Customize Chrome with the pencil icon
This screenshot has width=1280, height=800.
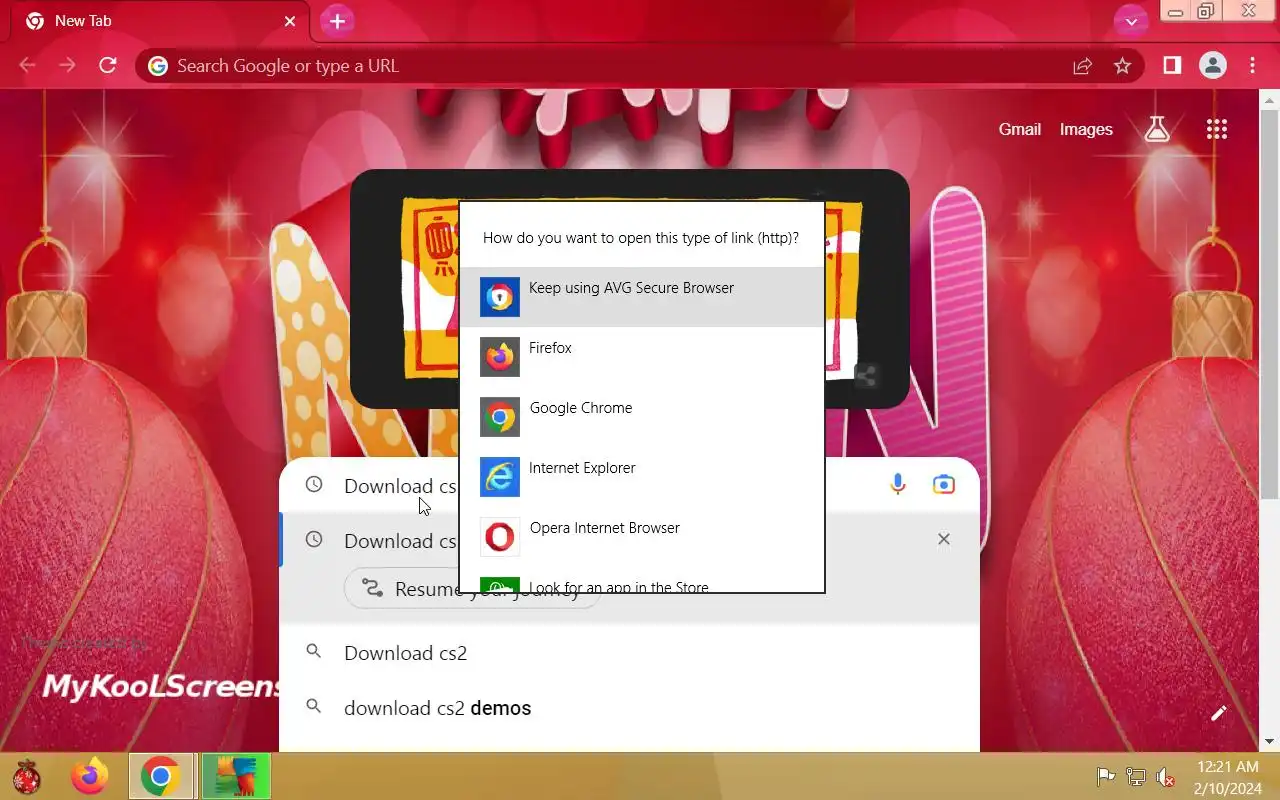point(1218,713)
